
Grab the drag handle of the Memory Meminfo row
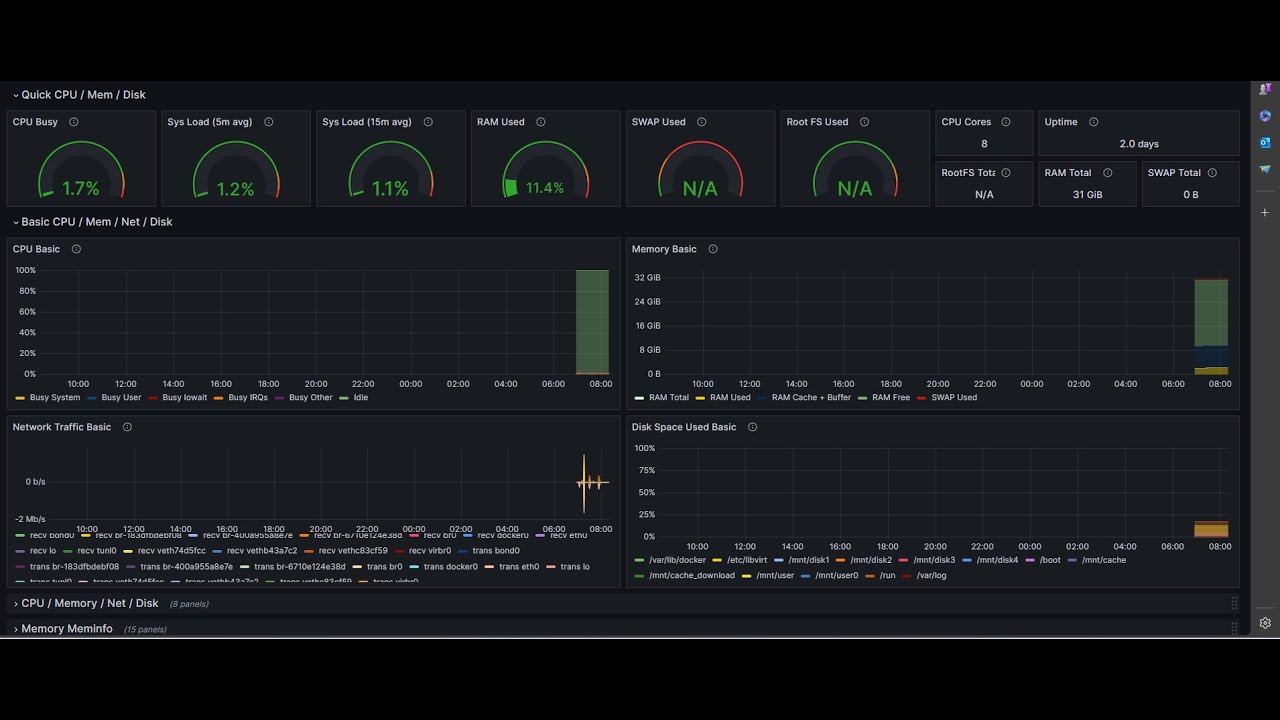(1234, 629)
